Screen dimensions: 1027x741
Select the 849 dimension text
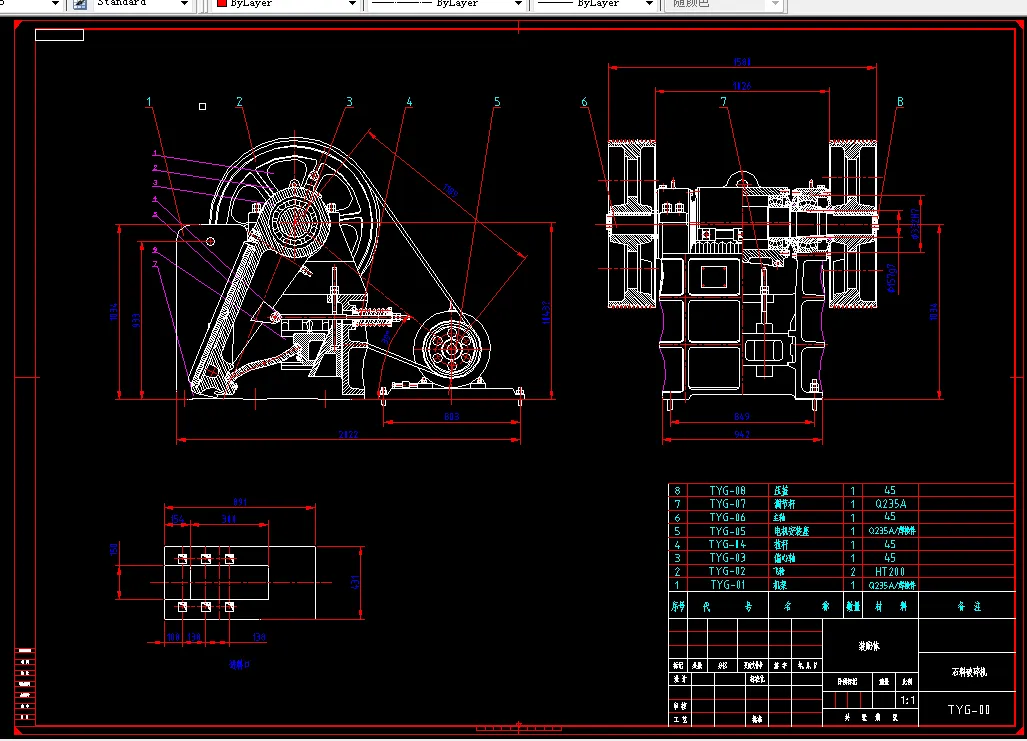pos(742,417)
